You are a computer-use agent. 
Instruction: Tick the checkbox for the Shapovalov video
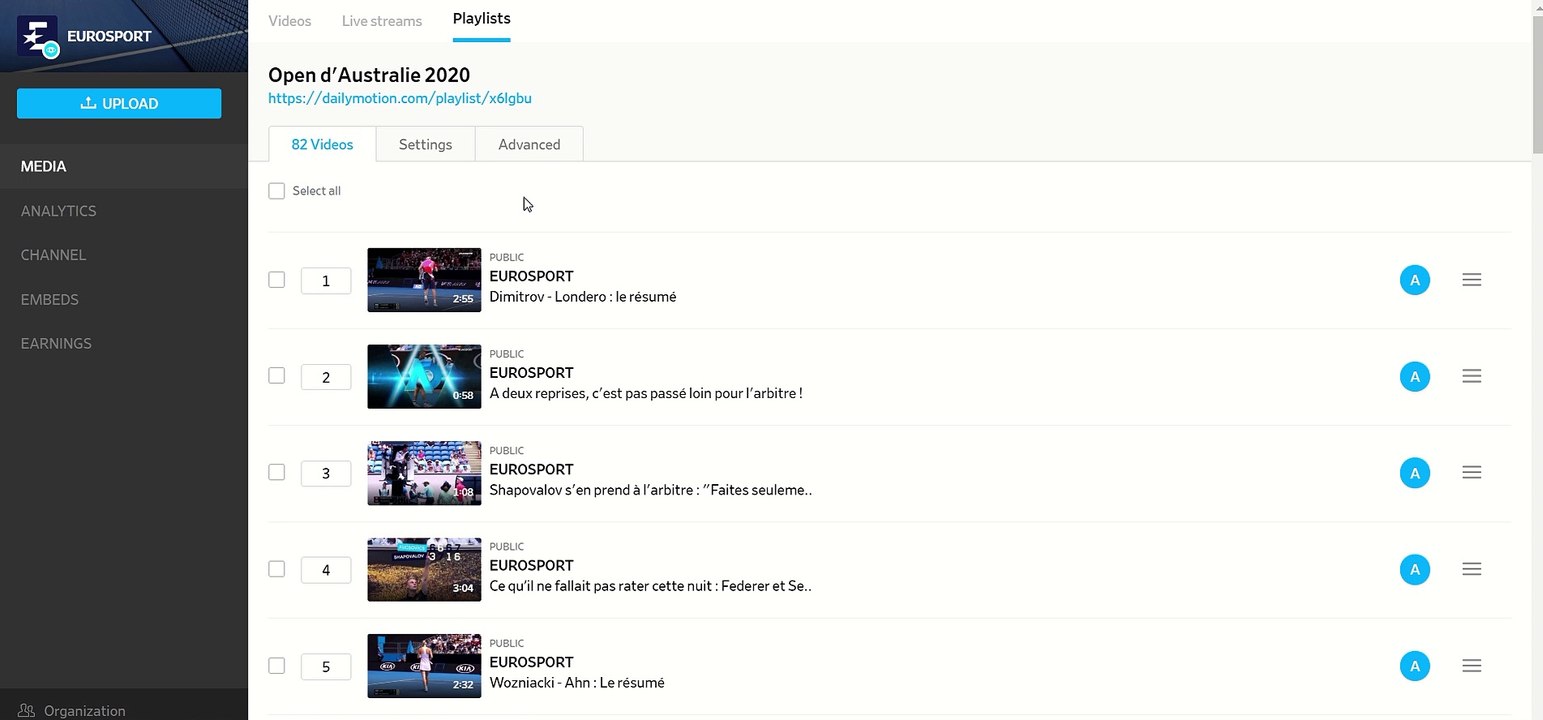(277, 472)
